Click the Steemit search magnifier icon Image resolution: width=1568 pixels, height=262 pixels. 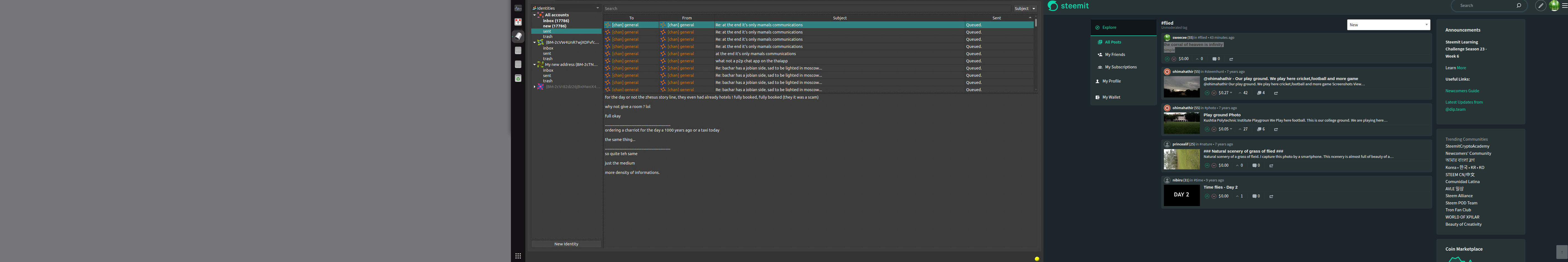tap(1519, 6)
